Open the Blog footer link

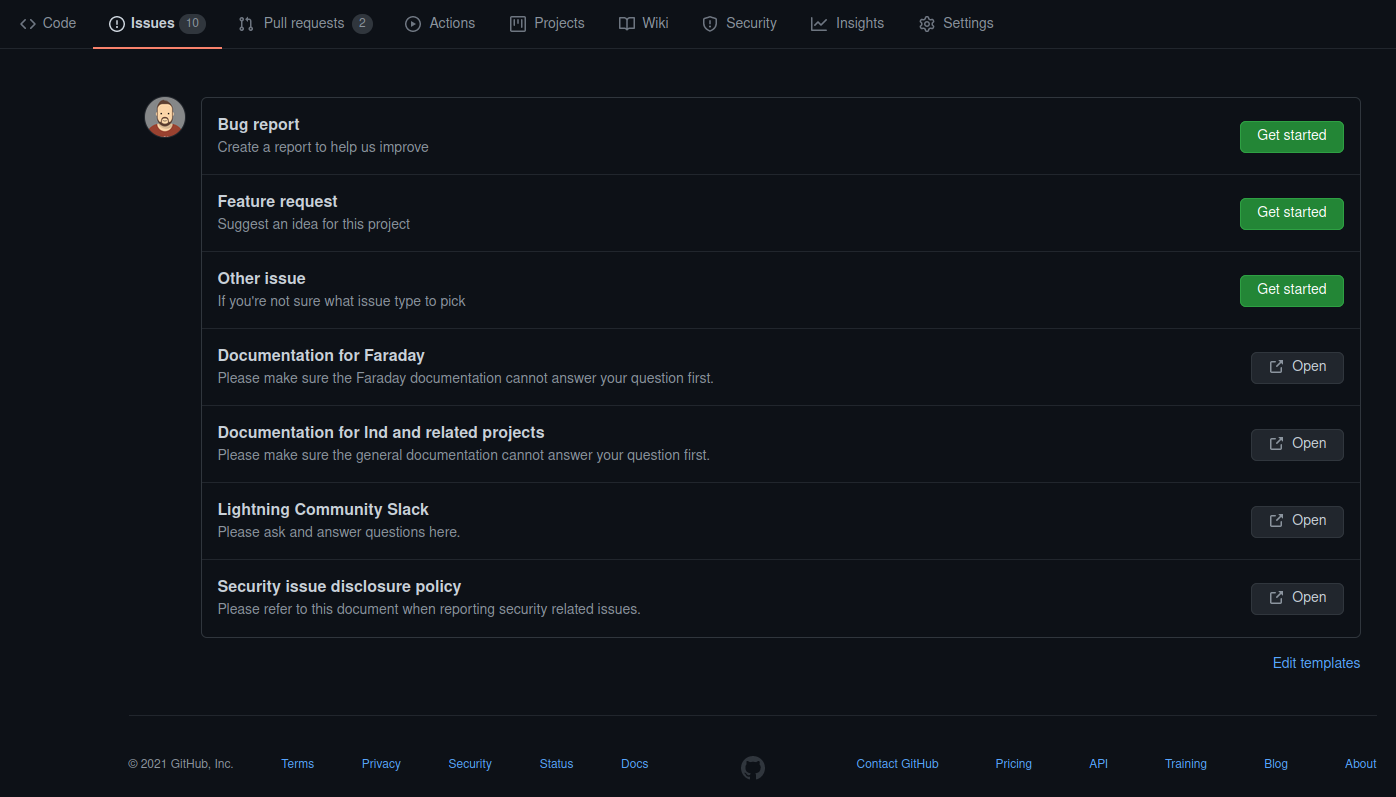(1275, 764)
